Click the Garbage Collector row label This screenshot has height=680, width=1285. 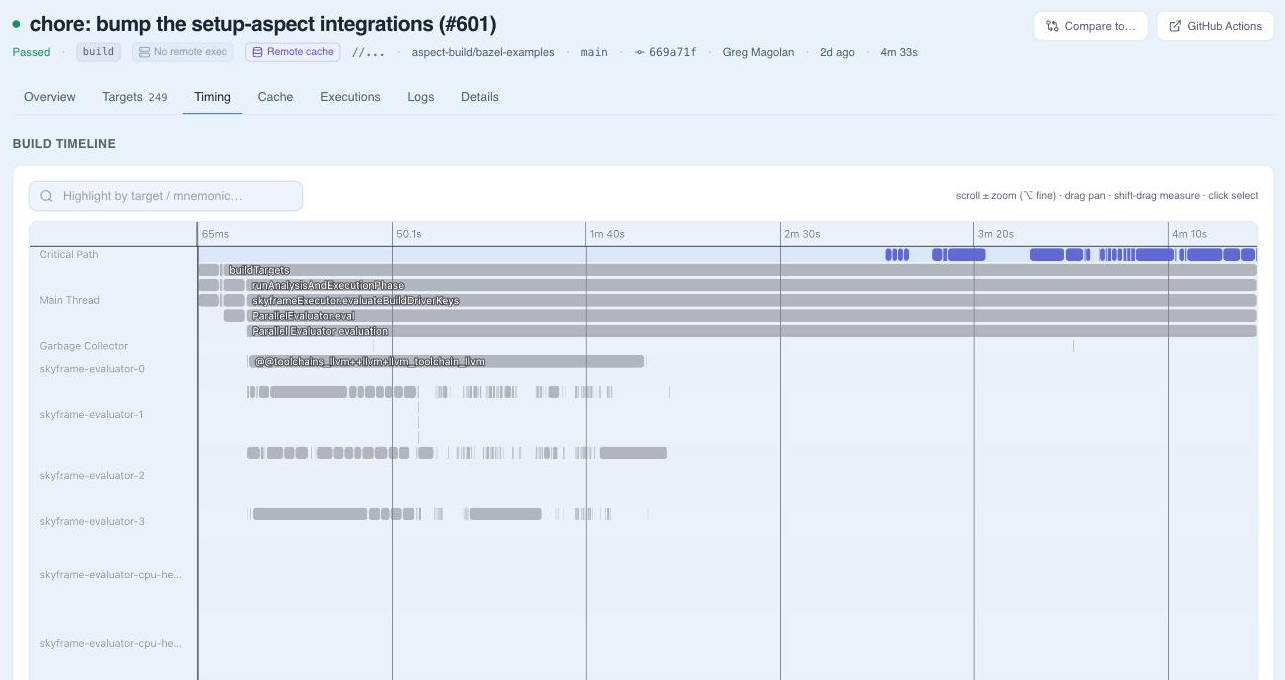pyautogui.click(x=84, y=346)
